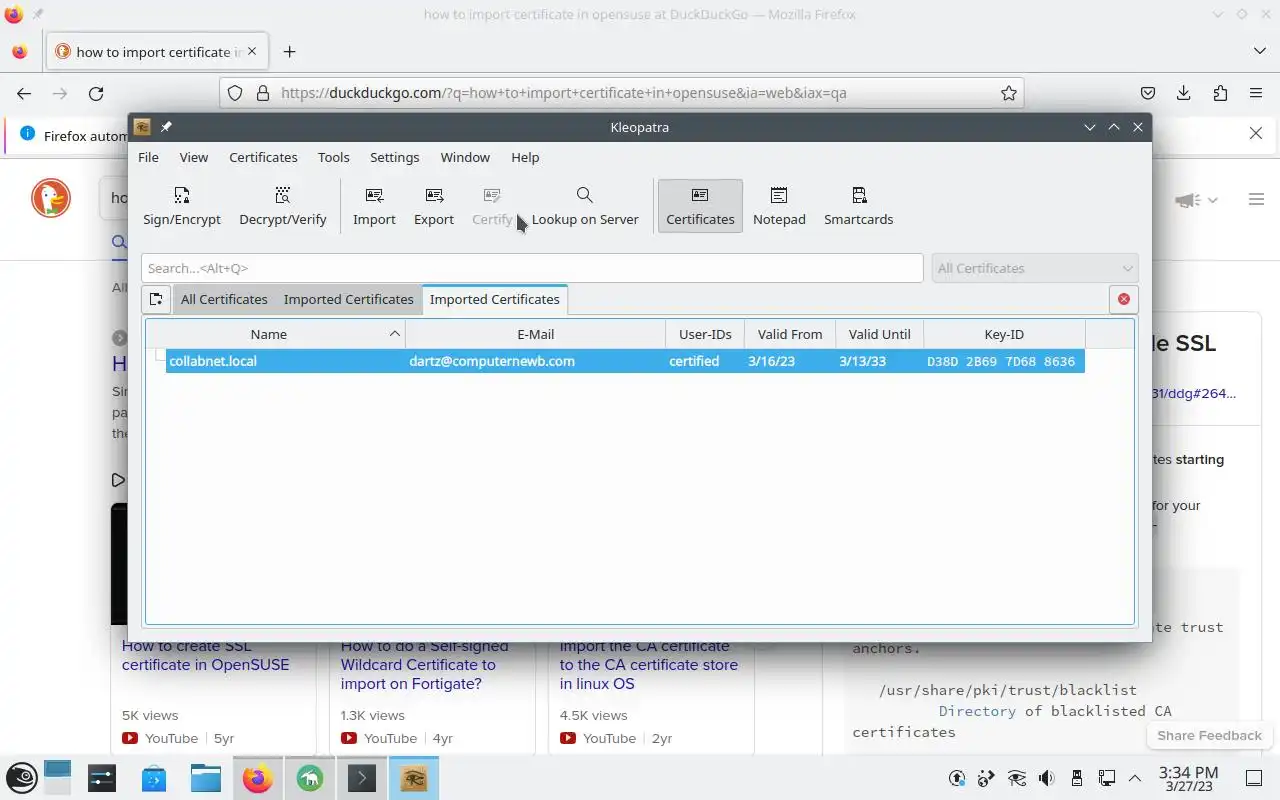Sort by the Key-ID column header
1280x800 pixels.
click(x=1004, y=334)
